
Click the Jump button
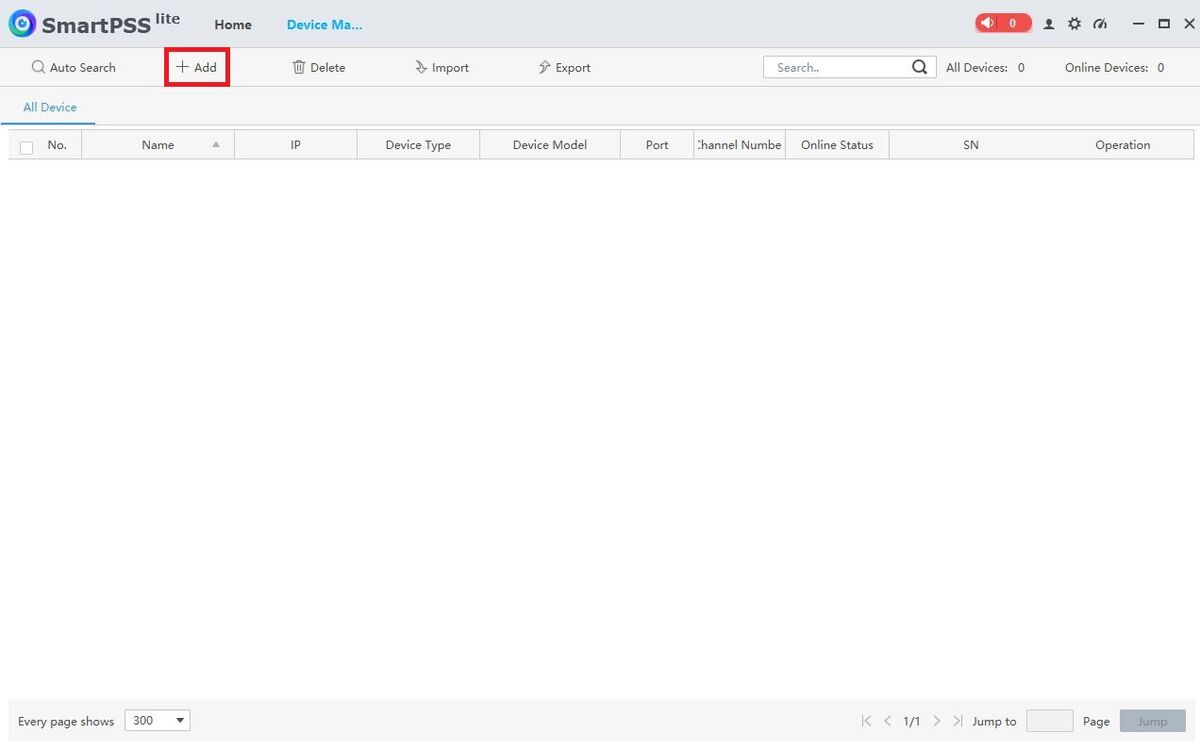pos(1152,721)
